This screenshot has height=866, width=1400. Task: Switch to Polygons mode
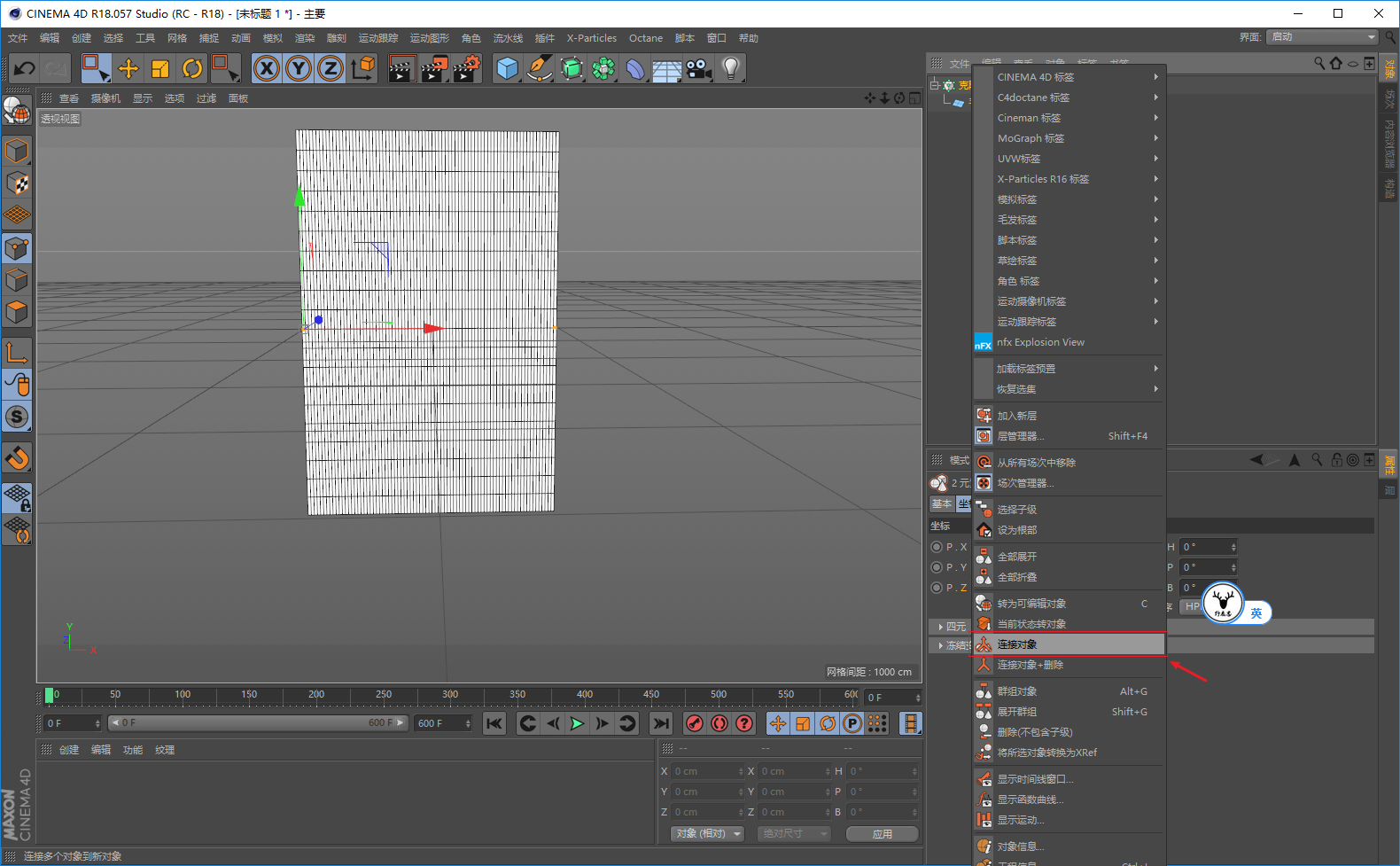(17, 313)
